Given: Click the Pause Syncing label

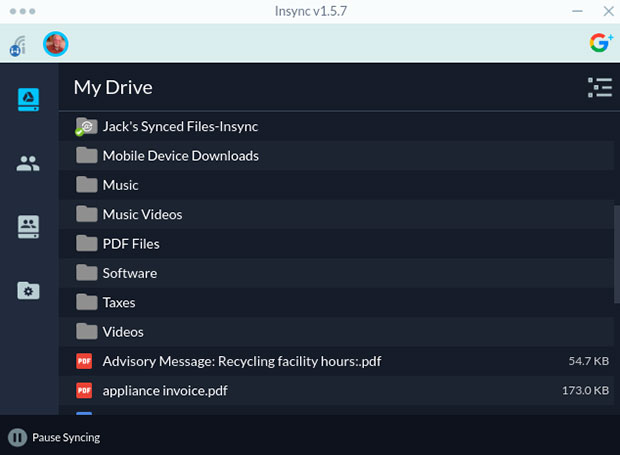Looking at the screenshot, I should [66, 437].
